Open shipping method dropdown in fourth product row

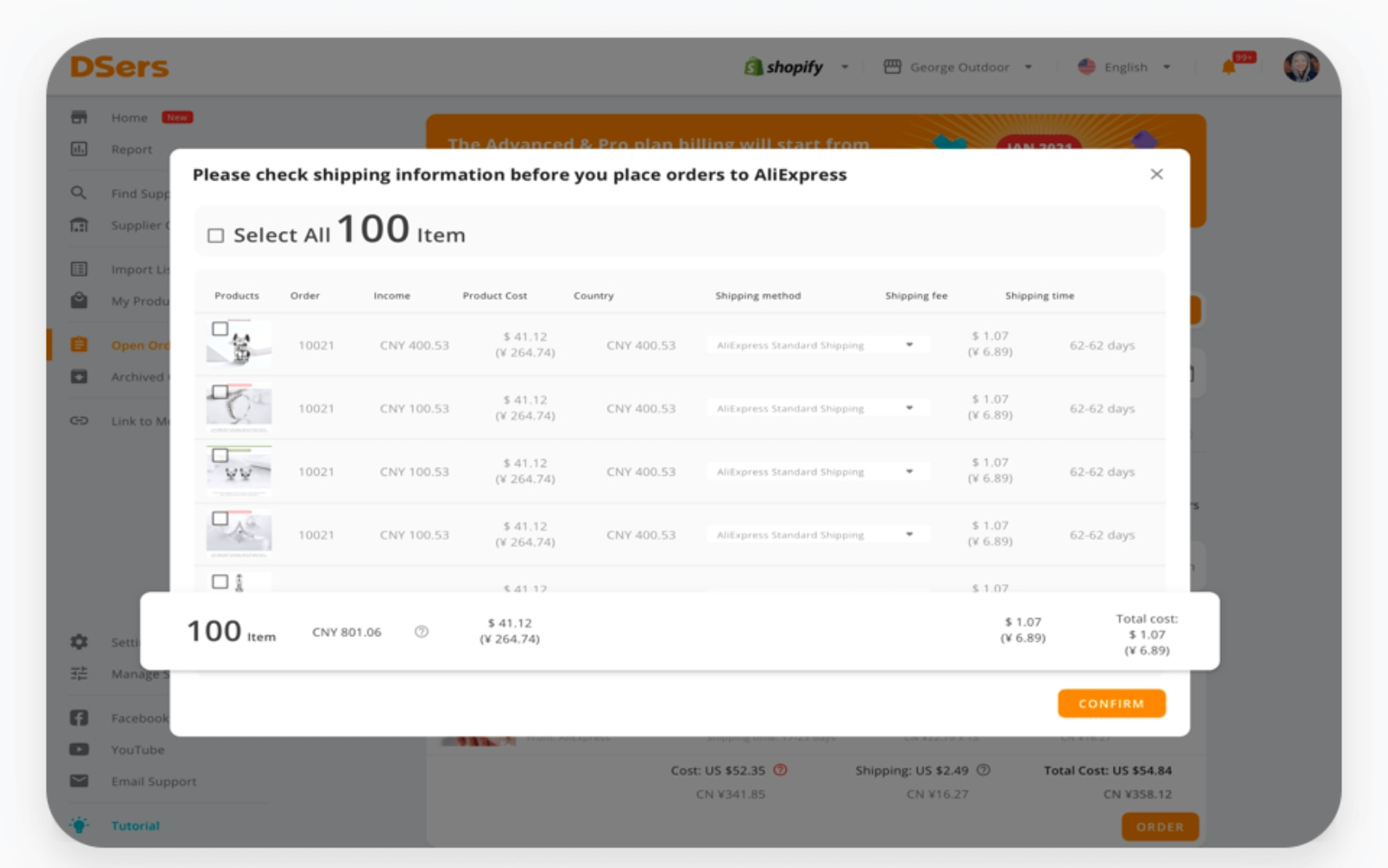[x=817, y=535]
